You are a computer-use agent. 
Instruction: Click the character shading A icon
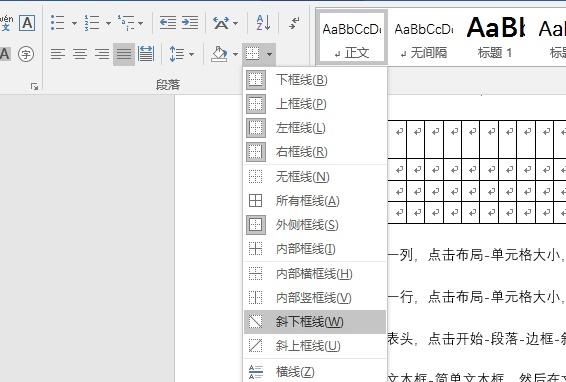(4, 55)
